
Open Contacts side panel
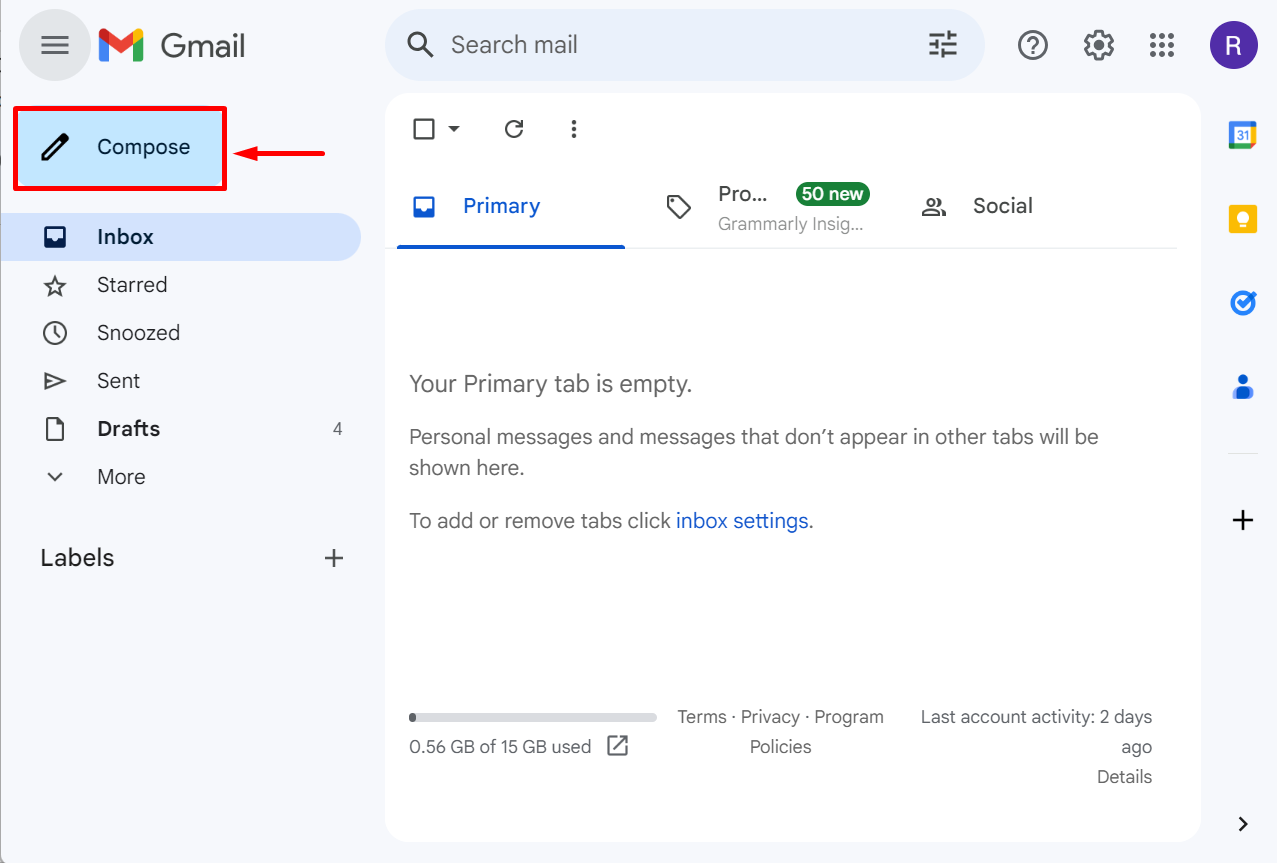pos(1242,386)
